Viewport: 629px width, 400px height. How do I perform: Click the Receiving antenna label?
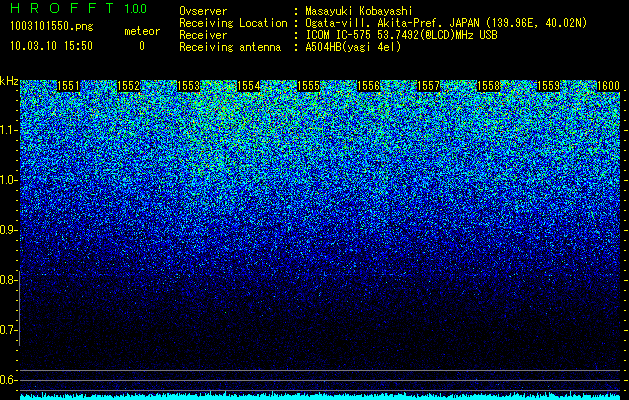point(230,47)
